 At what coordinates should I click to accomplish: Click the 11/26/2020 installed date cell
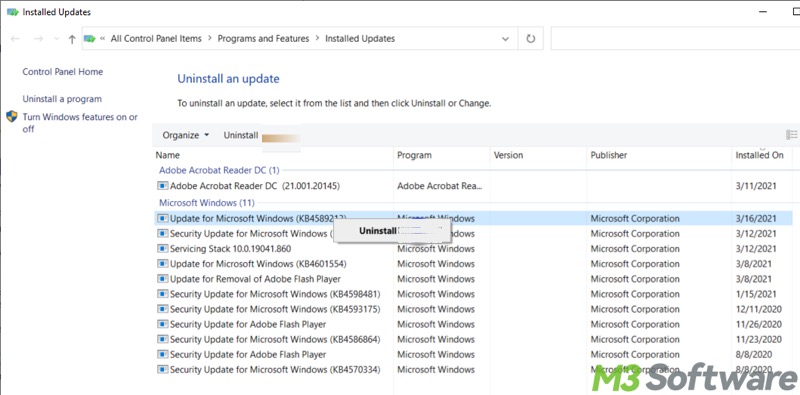pyautogui.click(x=758, y=324)
